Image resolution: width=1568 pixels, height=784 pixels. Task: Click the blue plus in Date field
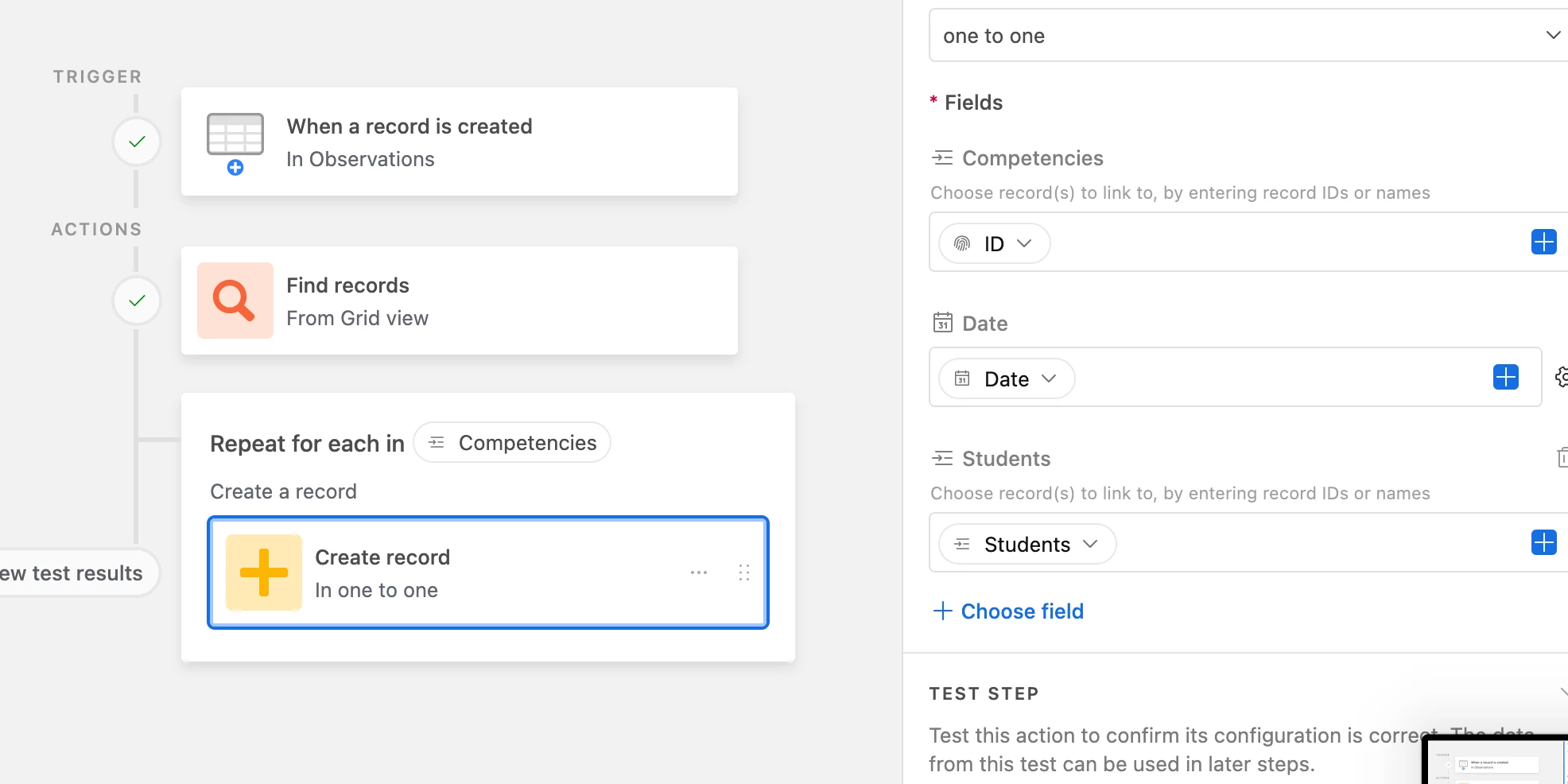(1505, 377)
